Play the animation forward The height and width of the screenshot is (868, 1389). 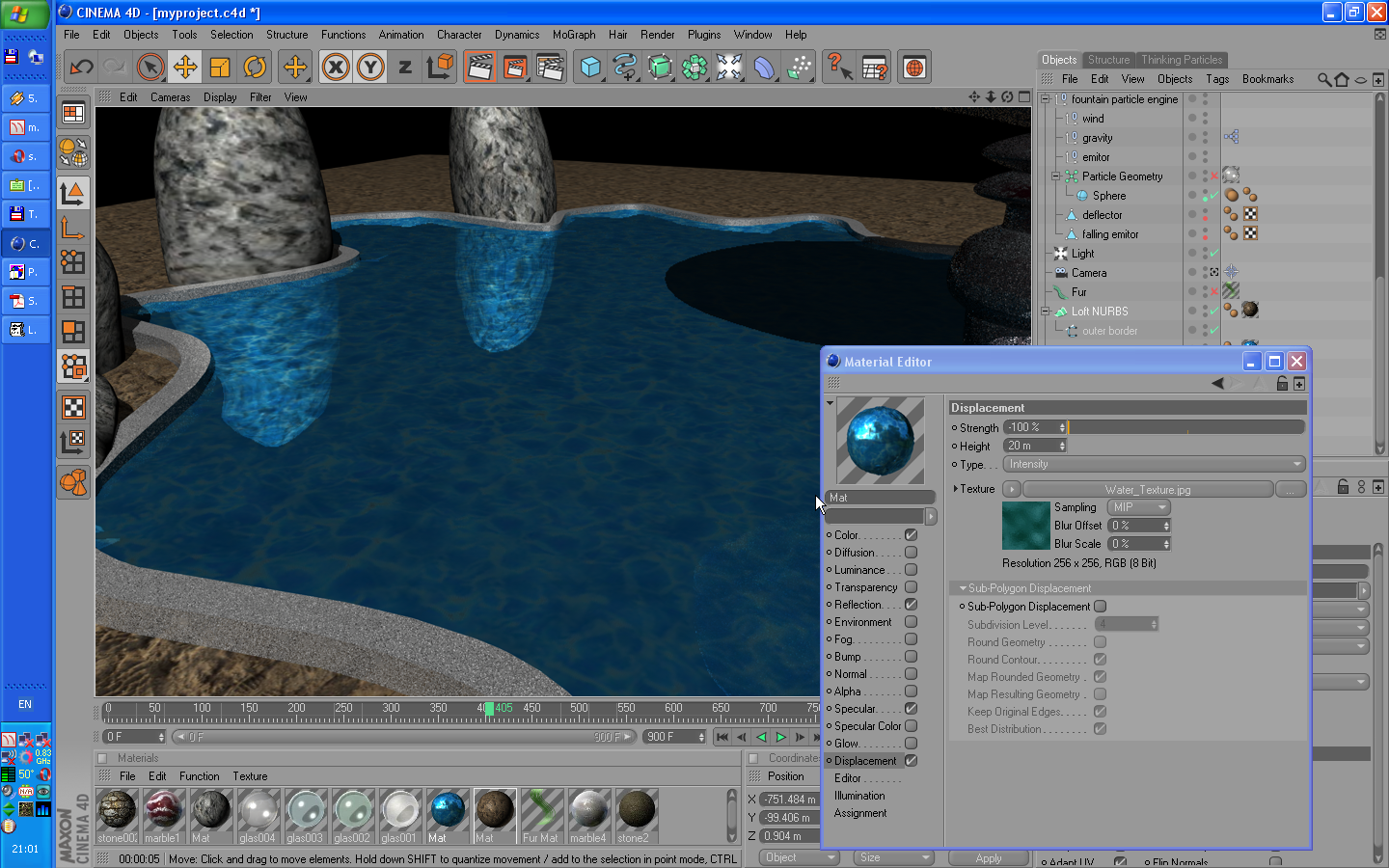(780, 737)
